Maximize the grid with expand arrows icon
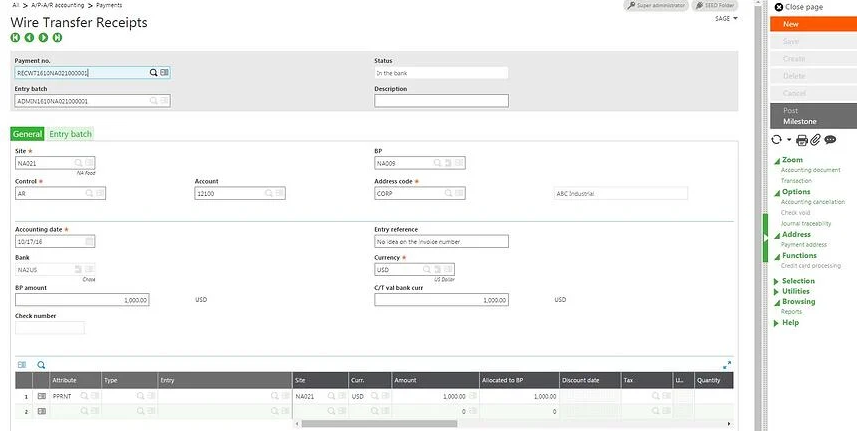This screenshot has height=431, width=857. pyautogui.click(x=727, y=365)
